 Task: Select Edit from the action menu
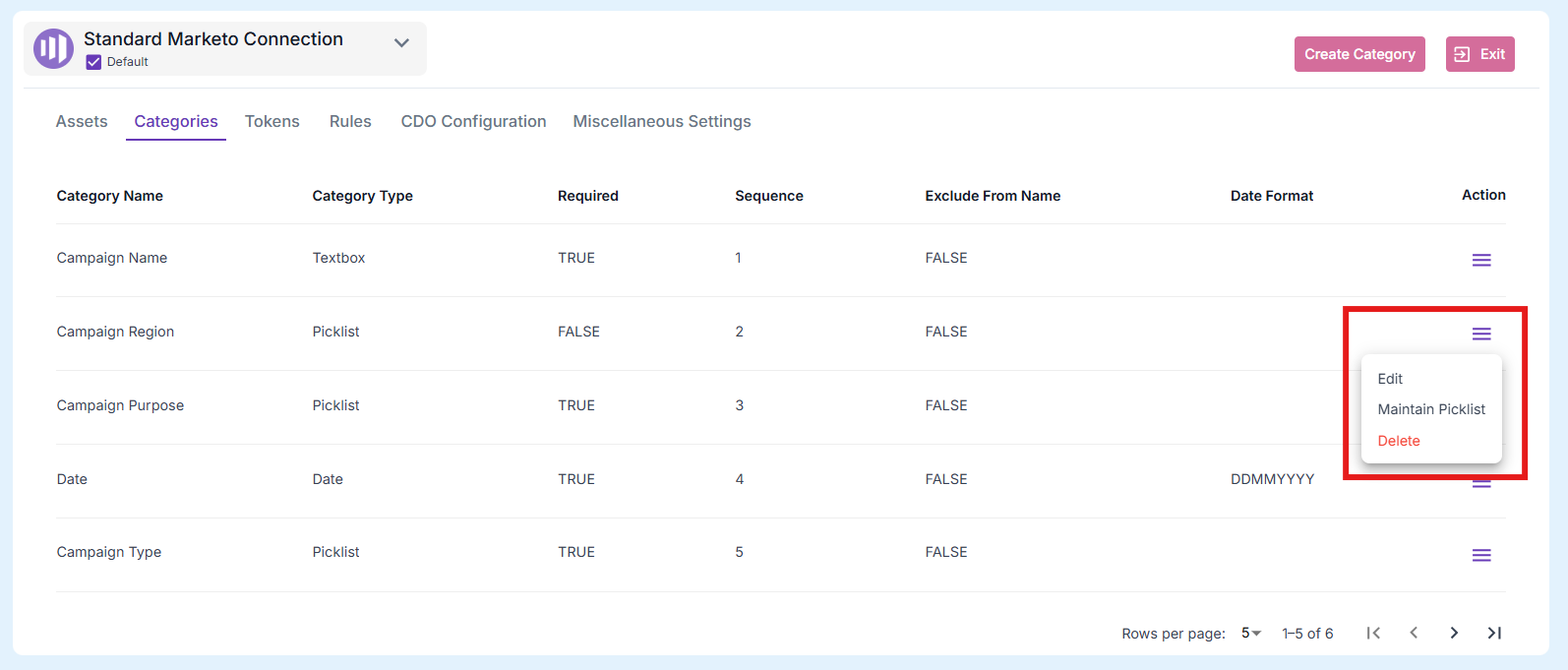[1390, 379]
